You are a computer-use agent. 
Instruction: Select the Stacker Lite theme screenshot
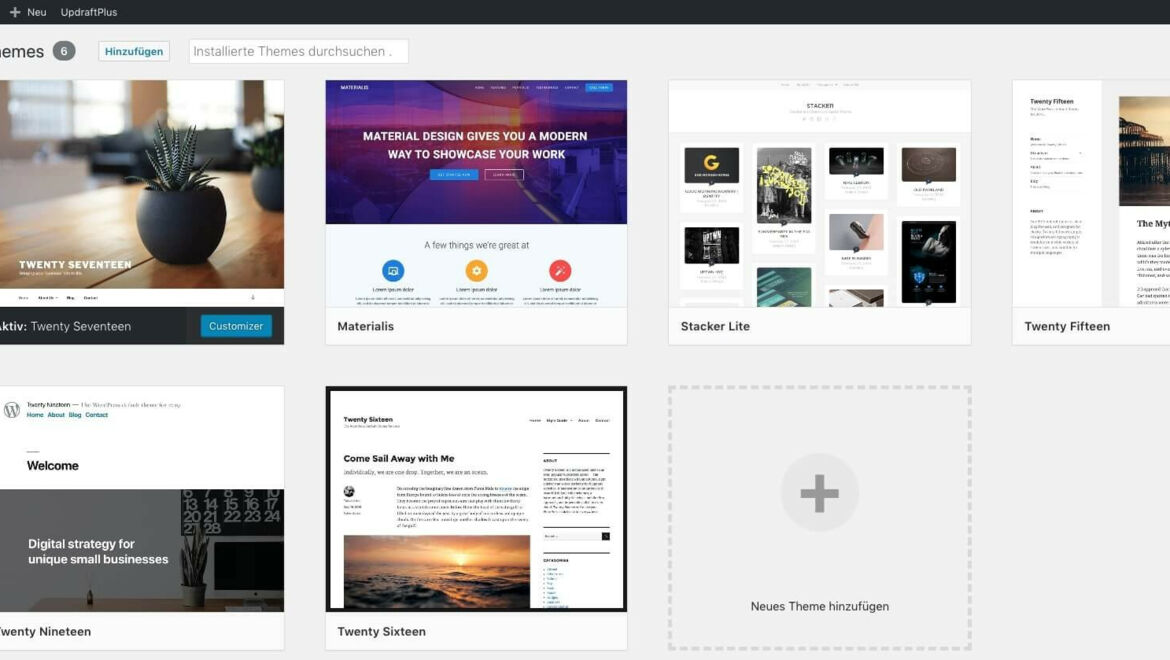(819, 193)
